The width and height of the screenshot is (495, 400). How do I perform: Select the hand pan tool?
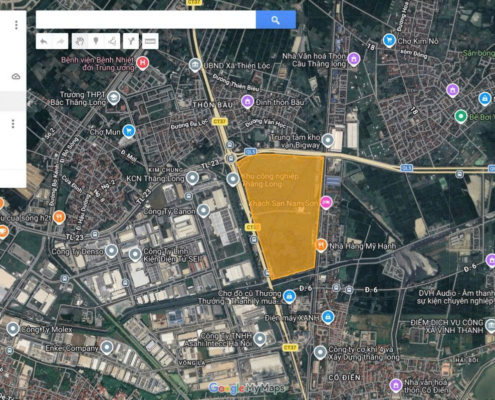(x=80, y=41)
